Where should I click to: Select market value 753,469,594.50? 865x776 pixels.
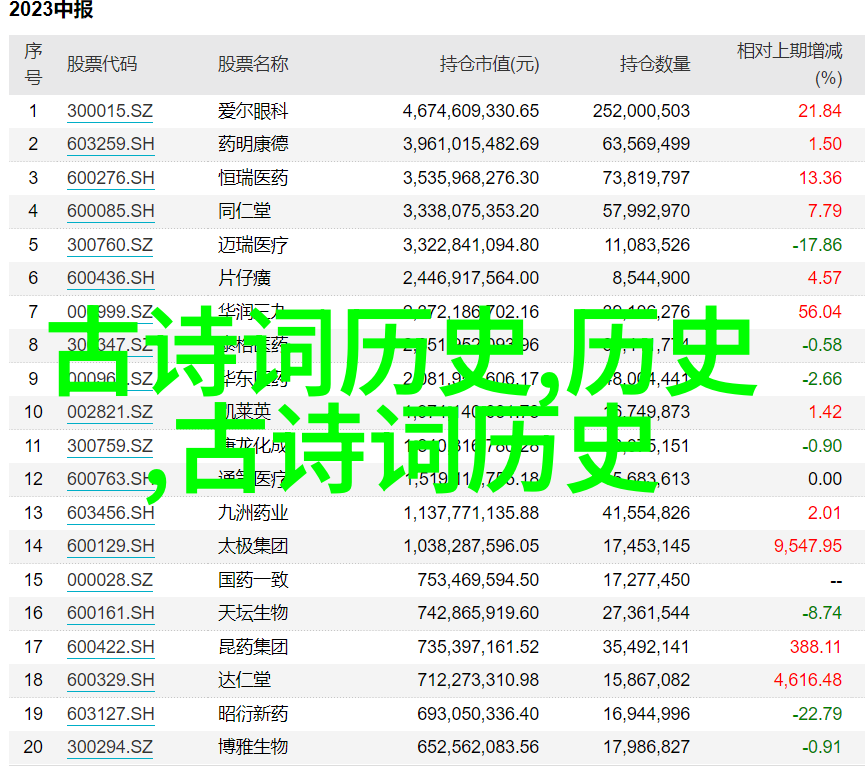point(478,580)
